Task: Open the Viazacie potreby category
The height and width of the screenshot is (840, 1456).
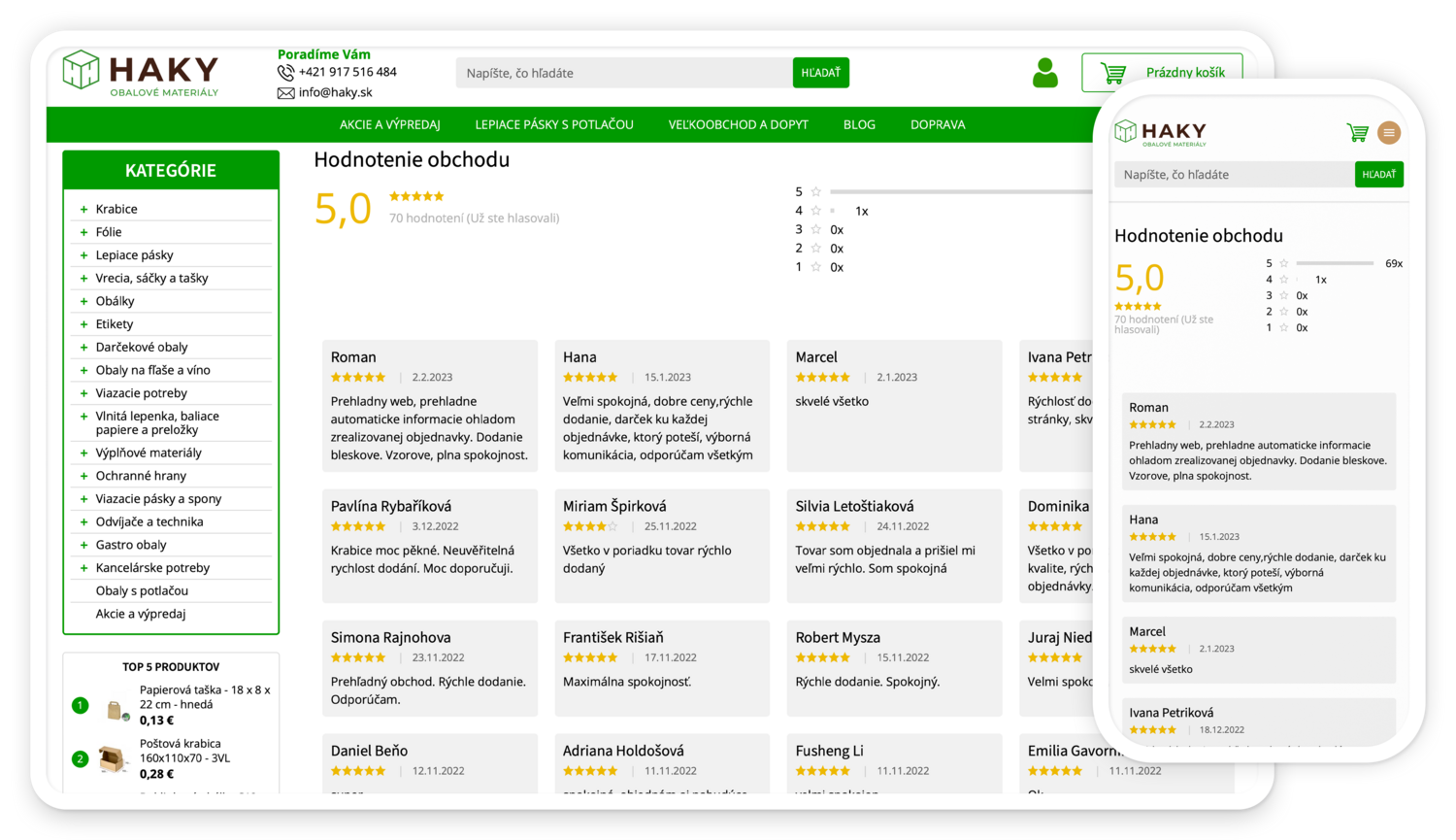Action: [x=141, y=393]
